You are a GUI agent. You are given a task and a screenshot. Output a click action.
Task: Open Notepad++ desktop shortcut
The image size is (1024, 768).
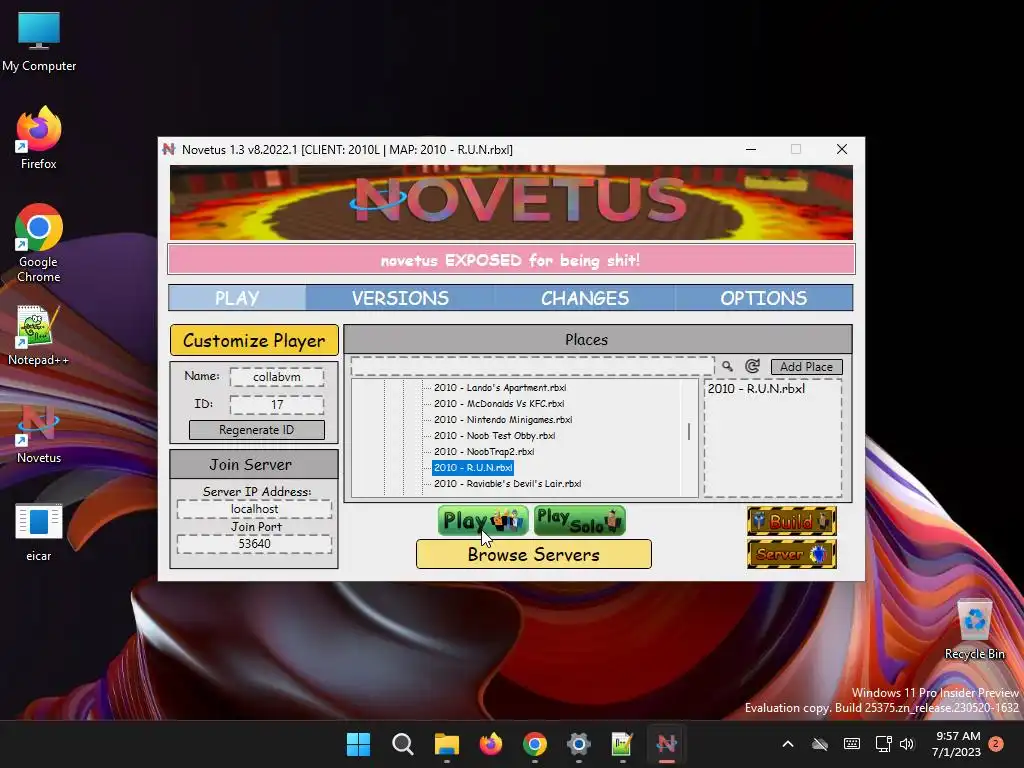click(39, 335)
